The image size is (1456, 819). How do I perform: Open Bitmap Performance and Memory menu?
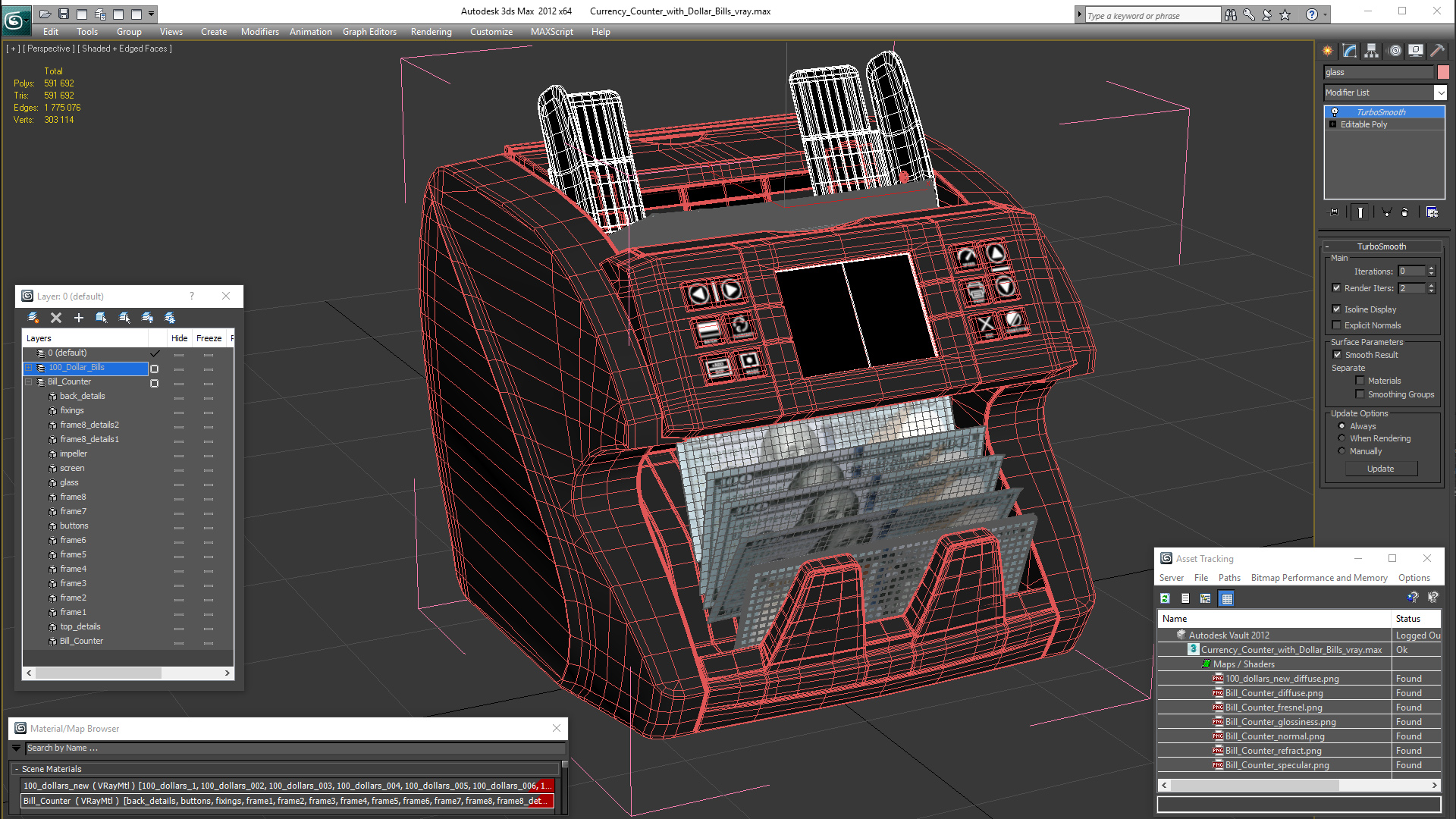[1319, 578]
